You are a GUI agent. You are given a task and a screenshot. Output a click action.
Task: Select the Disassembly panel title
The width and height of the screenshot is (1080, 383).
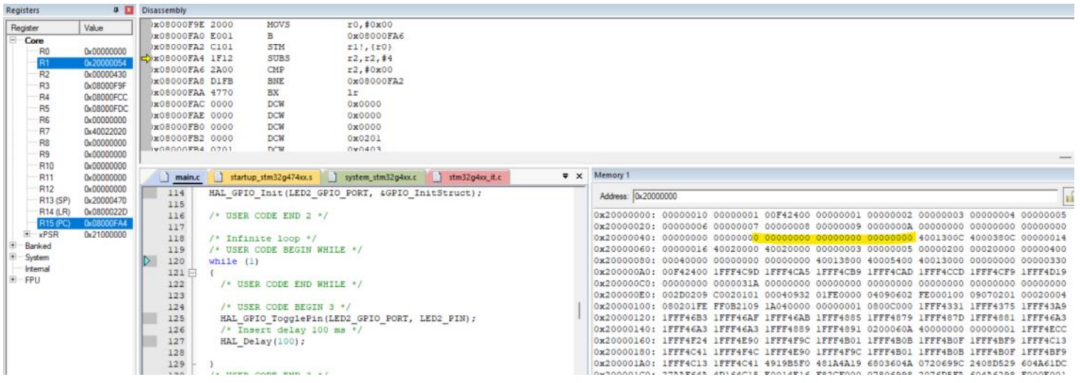[x=164, y=10]
